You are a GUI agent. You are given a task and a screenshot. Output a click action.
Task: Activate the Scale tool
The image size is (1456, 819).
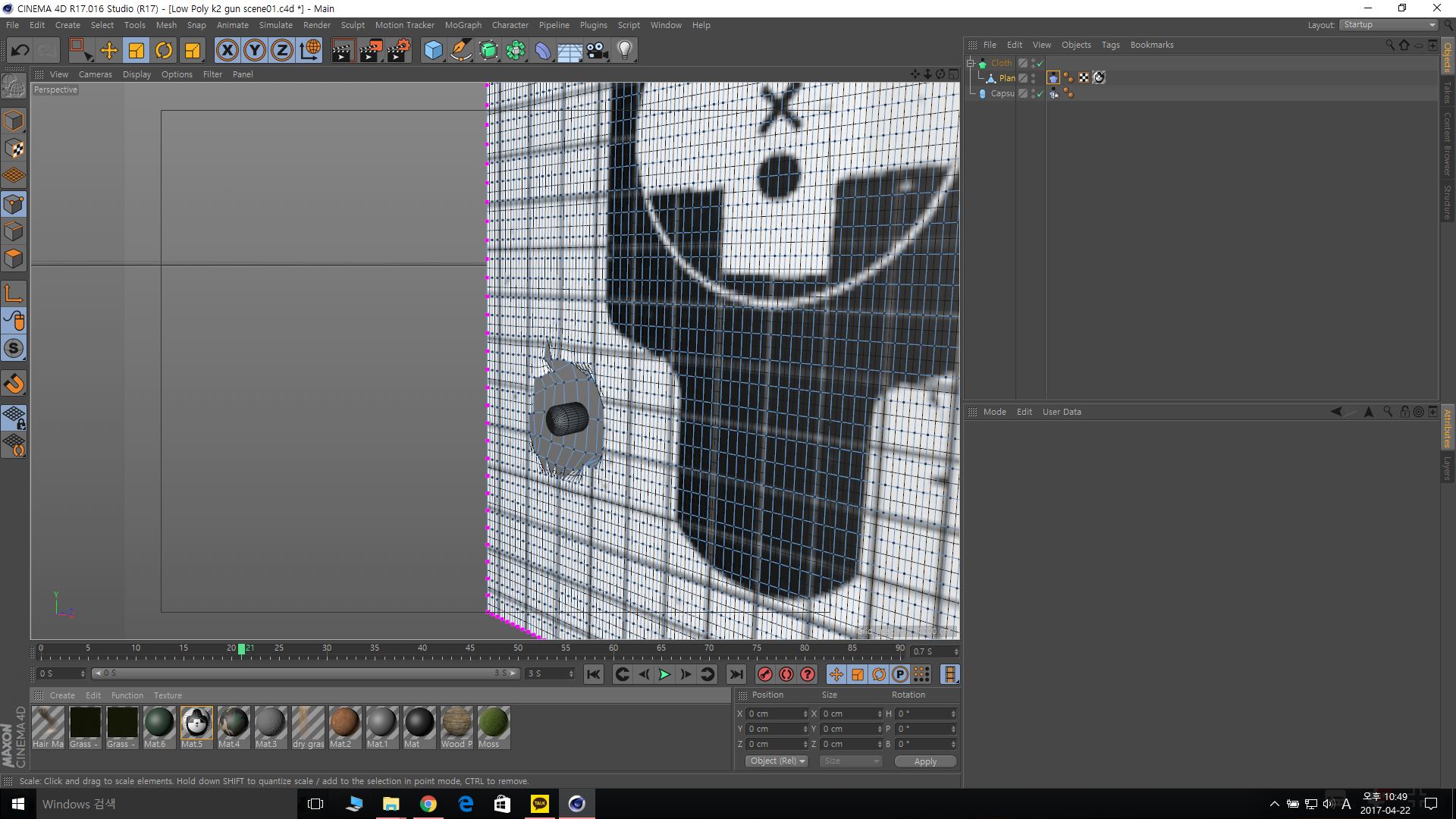(x=136, y=51)
